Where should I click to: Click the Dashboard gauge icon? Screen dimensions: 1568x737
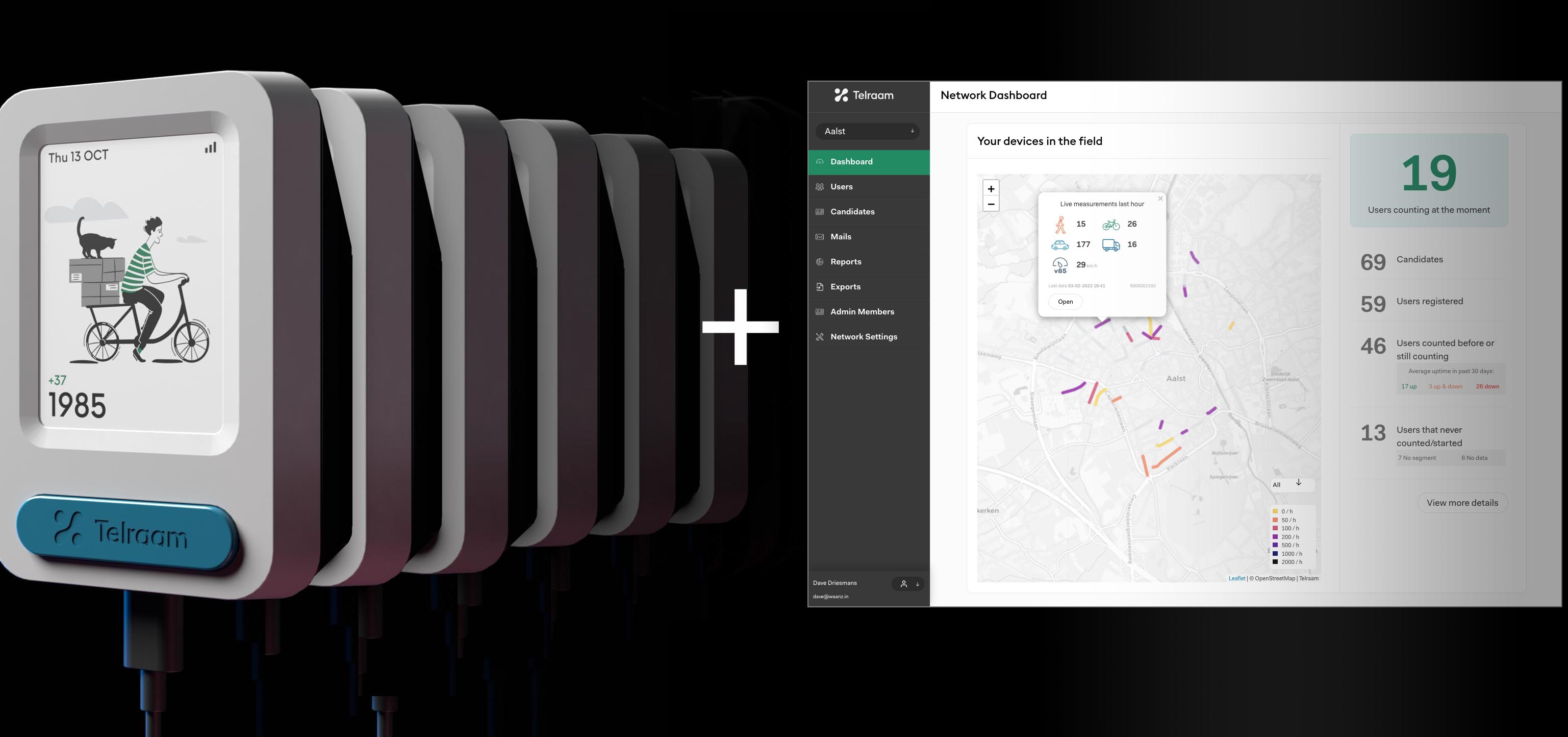[x=819, y=162]
